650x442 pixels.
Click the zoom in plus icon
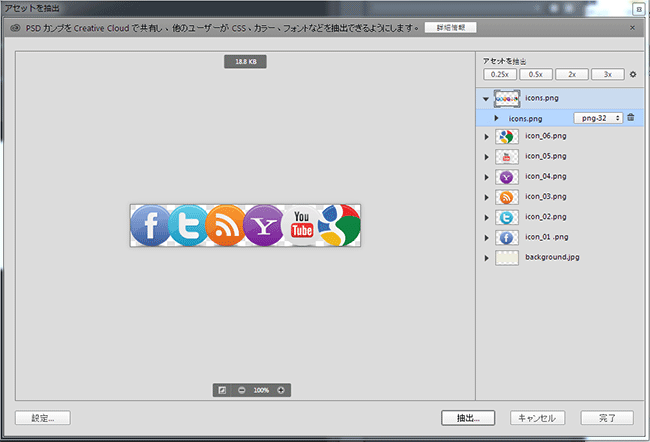[x=281, y=389]
